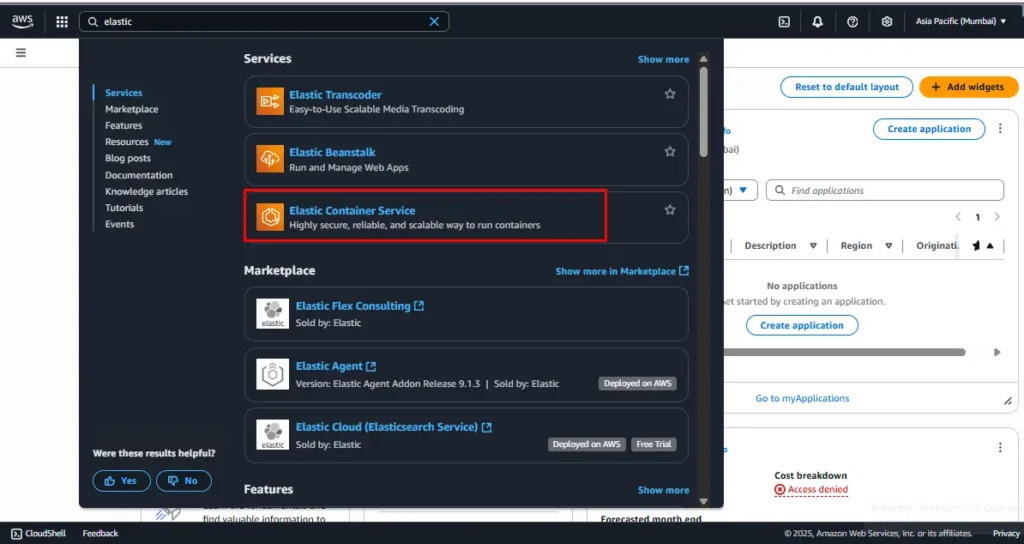This screenshot has width=1024, height=544.
Task: Click the Elastic Agent logo icon
Action: [272, 374]
